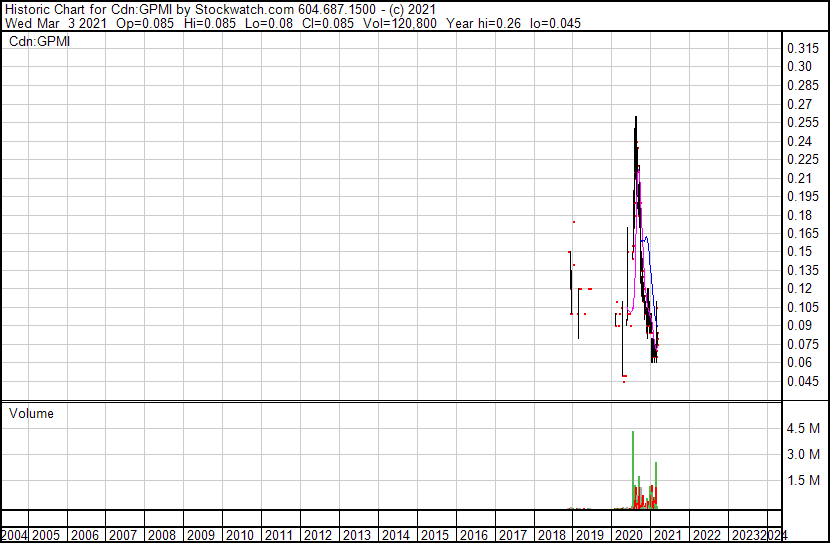Click the 0.315 price axis label
830x543 pixels.
click(x=803, y=49)
